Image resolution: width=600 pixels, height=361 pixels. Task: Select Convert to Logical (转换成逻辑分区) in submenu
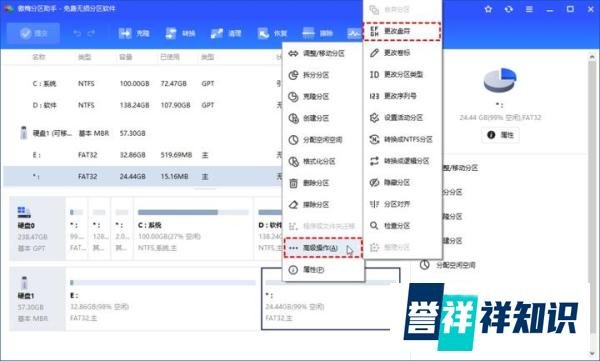pyautogui.click(x=402, y=161)
